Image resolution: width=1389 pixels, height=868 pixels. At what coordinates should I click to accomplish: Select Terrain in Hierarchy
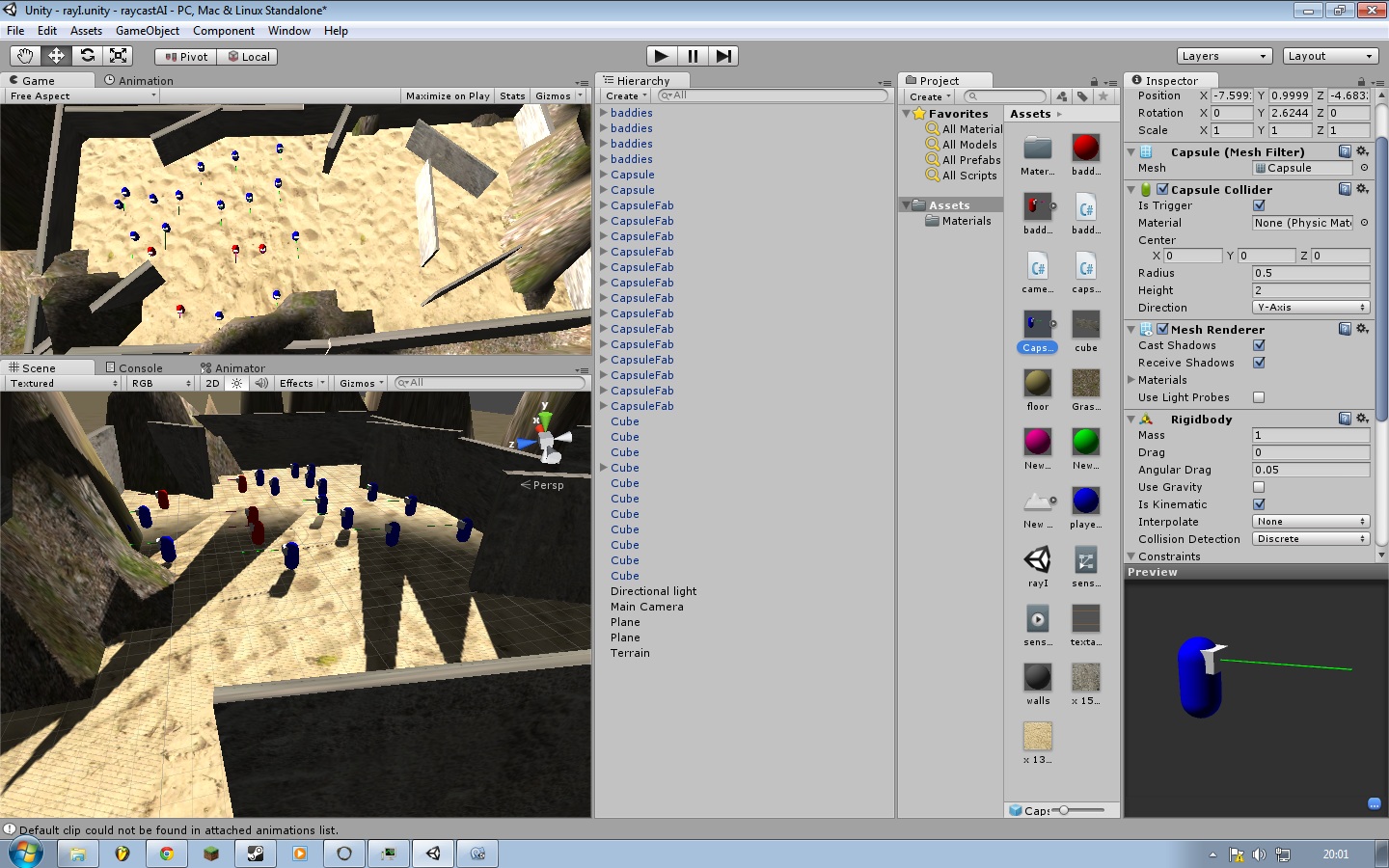pos(630,653)
